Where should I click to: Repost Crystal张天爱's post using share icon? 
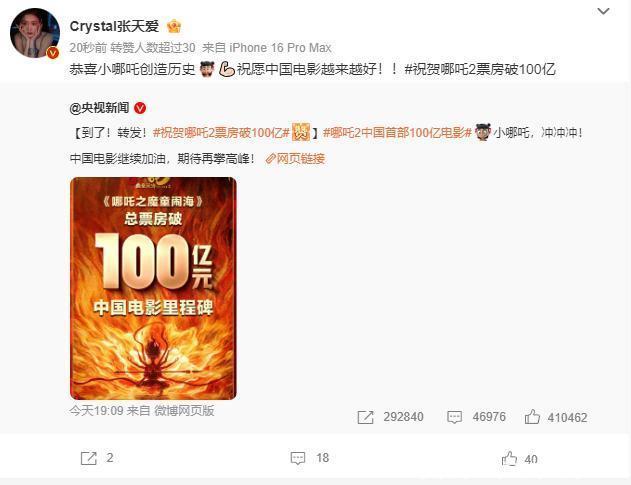coord(97,458)
